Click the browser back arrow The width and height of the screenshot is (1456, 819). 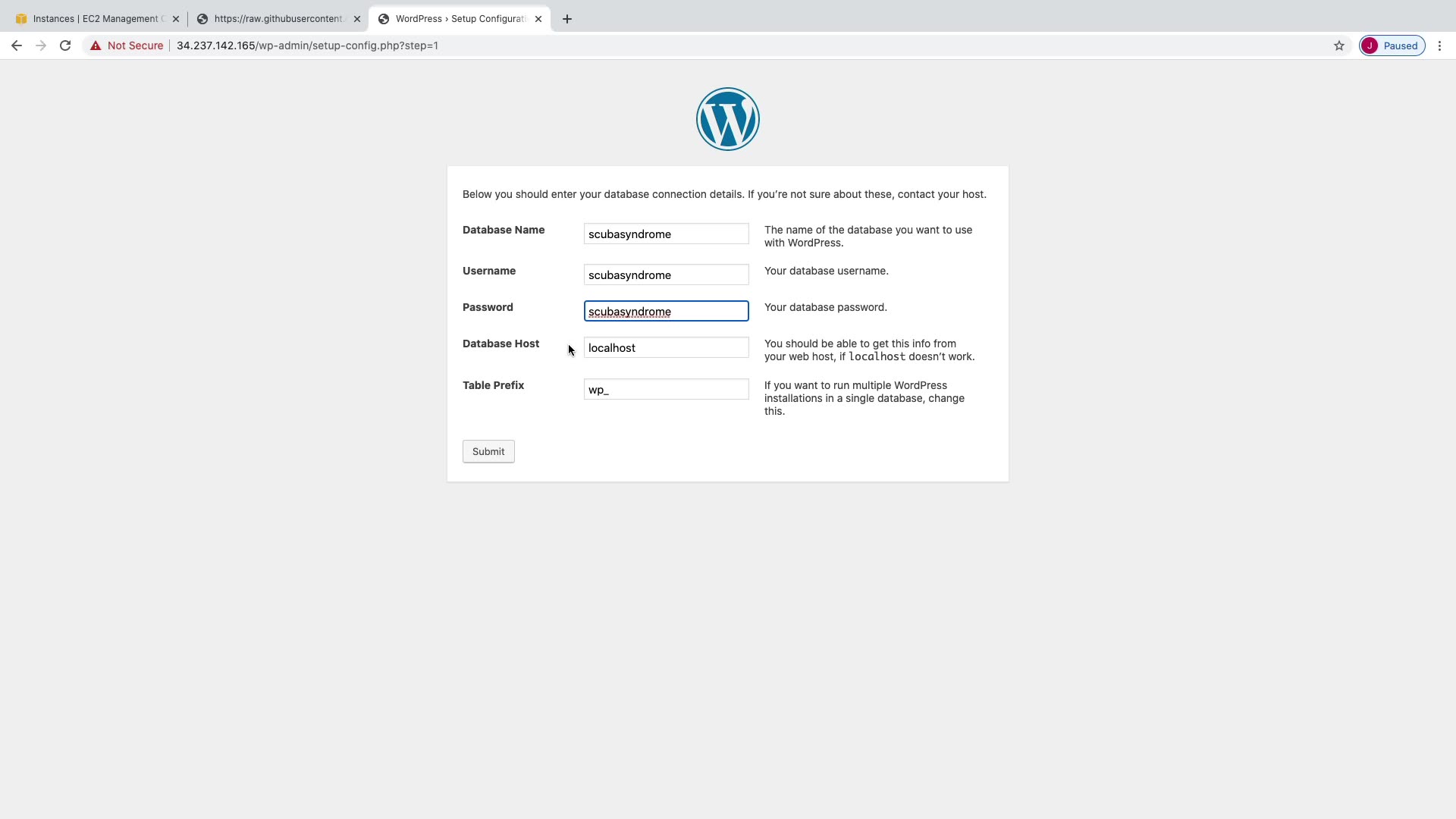(17, 45)
